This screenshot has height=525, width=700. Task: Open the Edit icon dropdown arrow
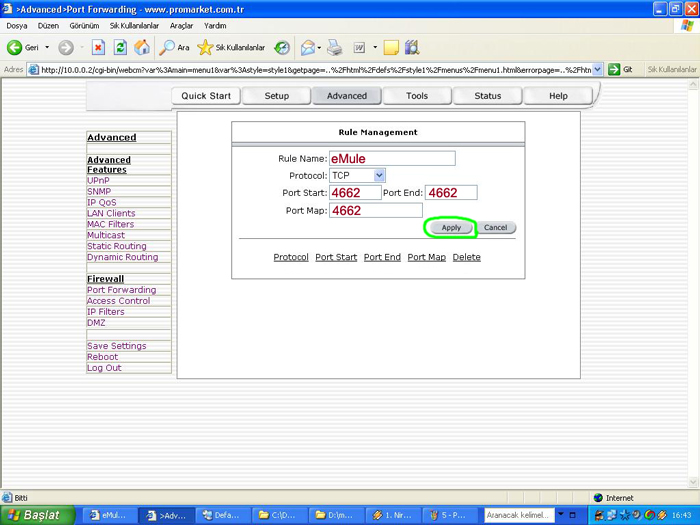click(x=375, y=47)
